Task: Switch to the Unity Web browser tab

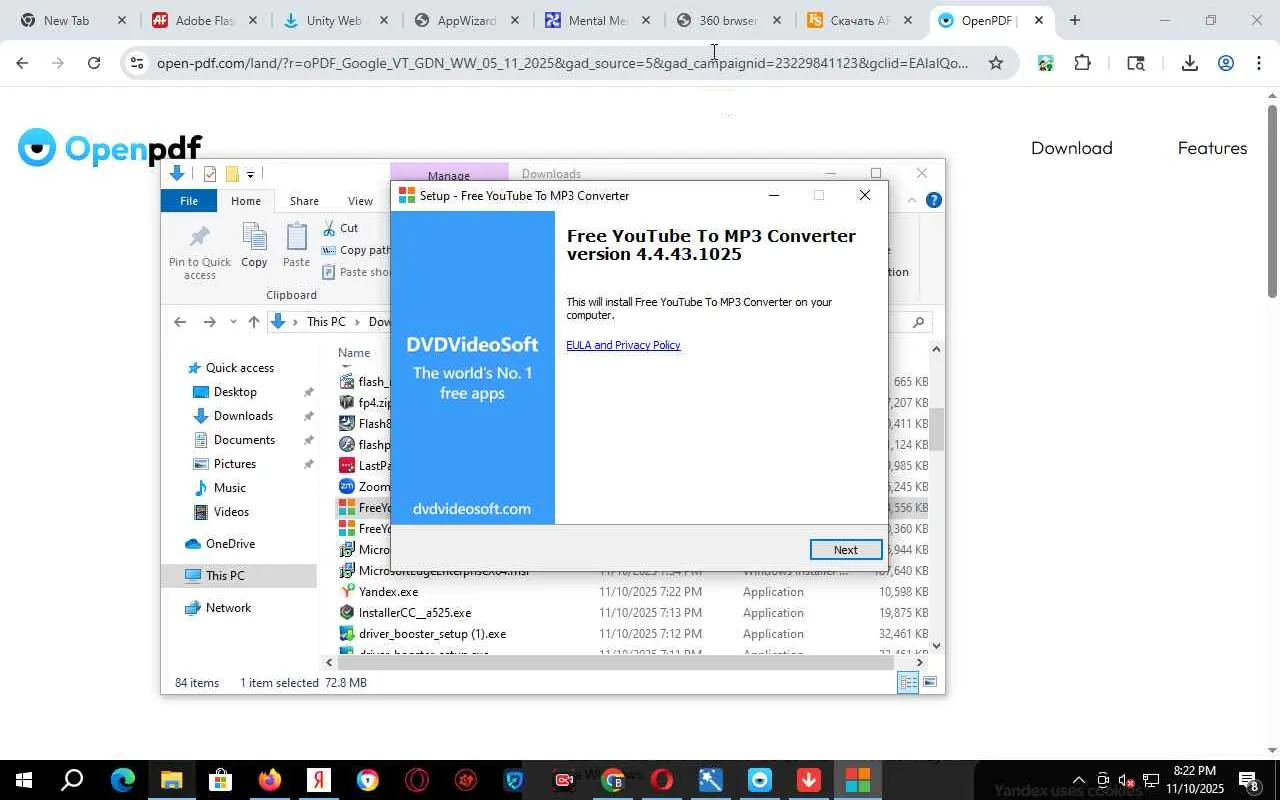Action: click(333, 20)
